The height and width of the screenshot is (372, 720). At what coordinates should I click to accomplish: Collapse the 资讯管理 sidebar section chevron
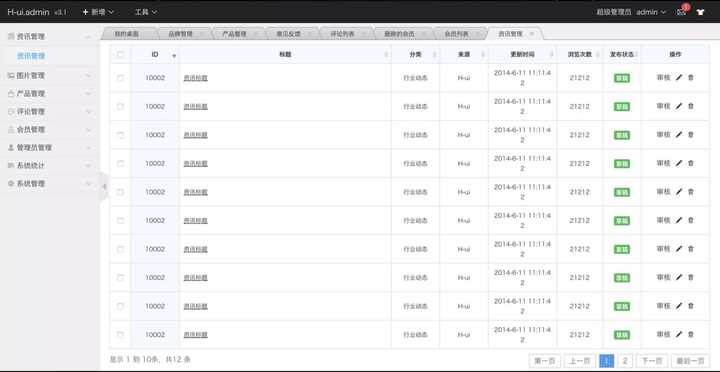[88, 36]
